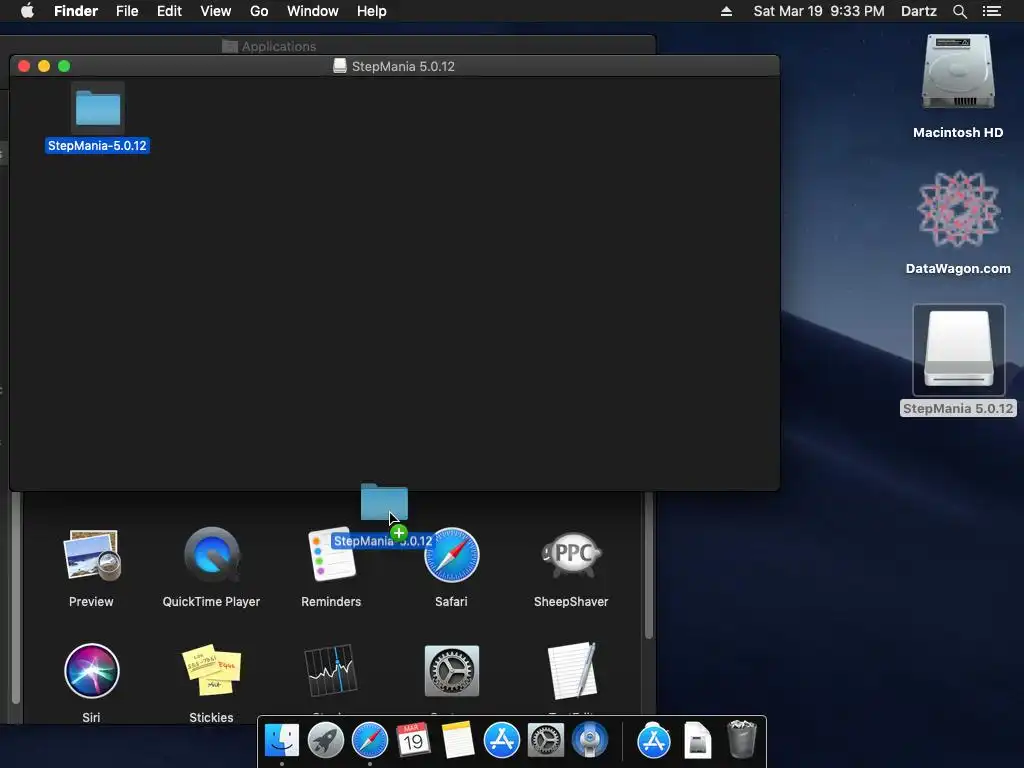This screenshot has width=1024, height=768.
Task: Open QuickTime Player in Applications window
Action: [x=212, y=556]
